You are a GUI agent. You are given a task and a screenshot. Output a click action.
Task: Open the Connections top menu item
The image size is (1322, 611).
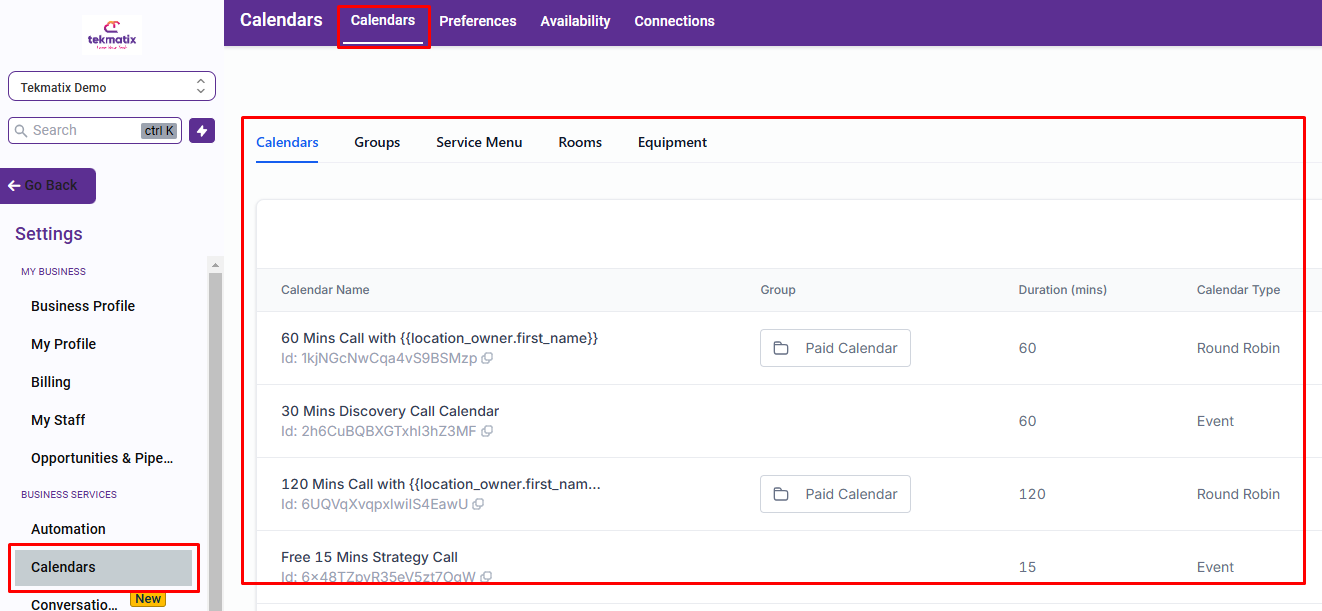coord(674,21)
